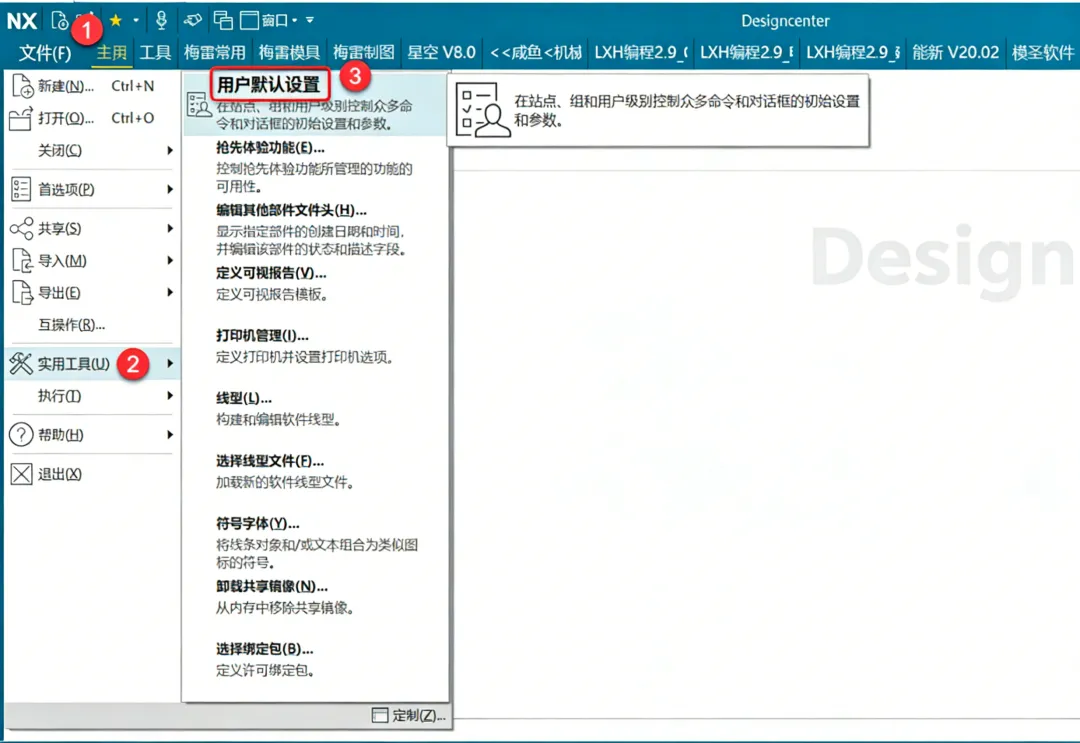Select 退出(X) exit menu entry text
The width and height of the screenshot is (1080, 743).
tap(60, 474)
